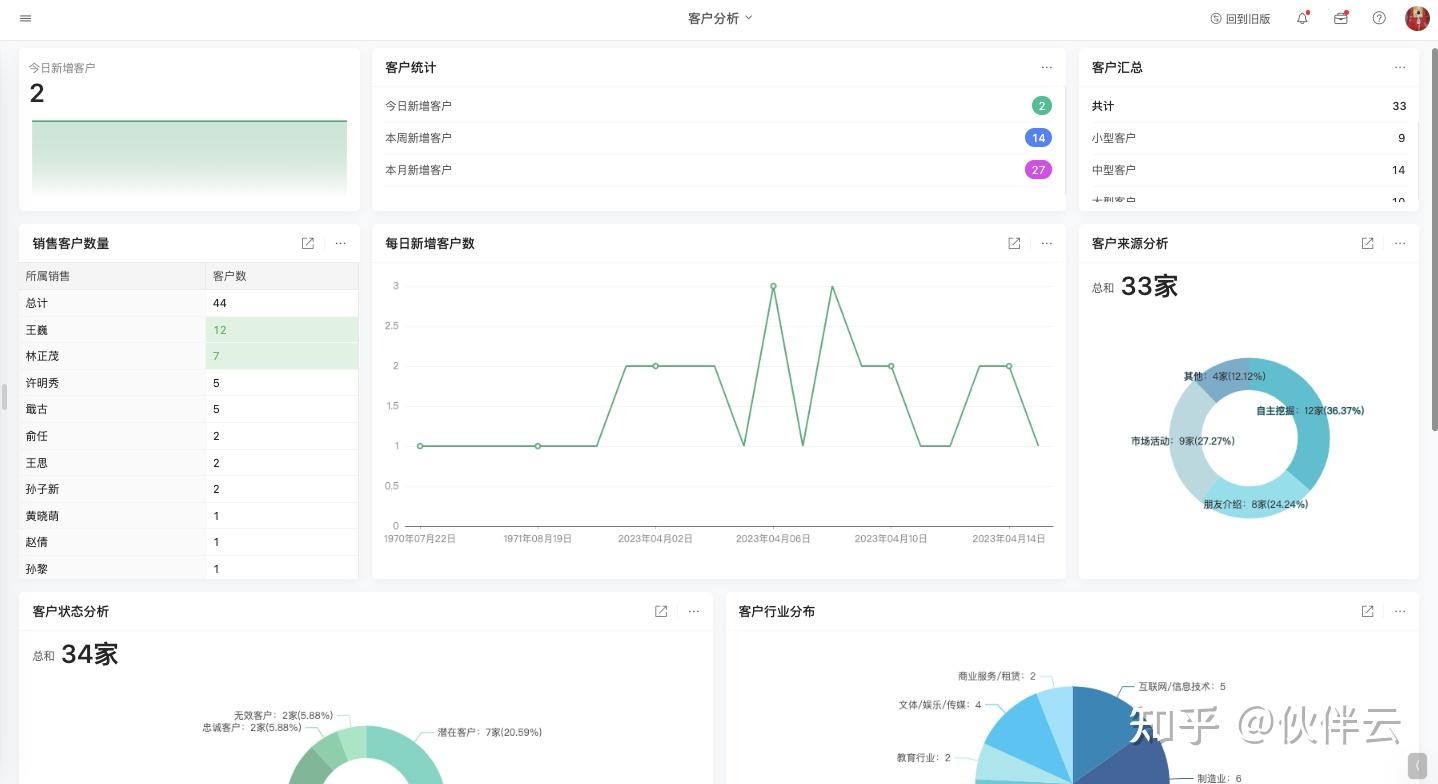This screenshot has height=784, width=1438.
Task: Open more options on 客户统计 card
Action: pyautogui.click(x=1046, y=68)
